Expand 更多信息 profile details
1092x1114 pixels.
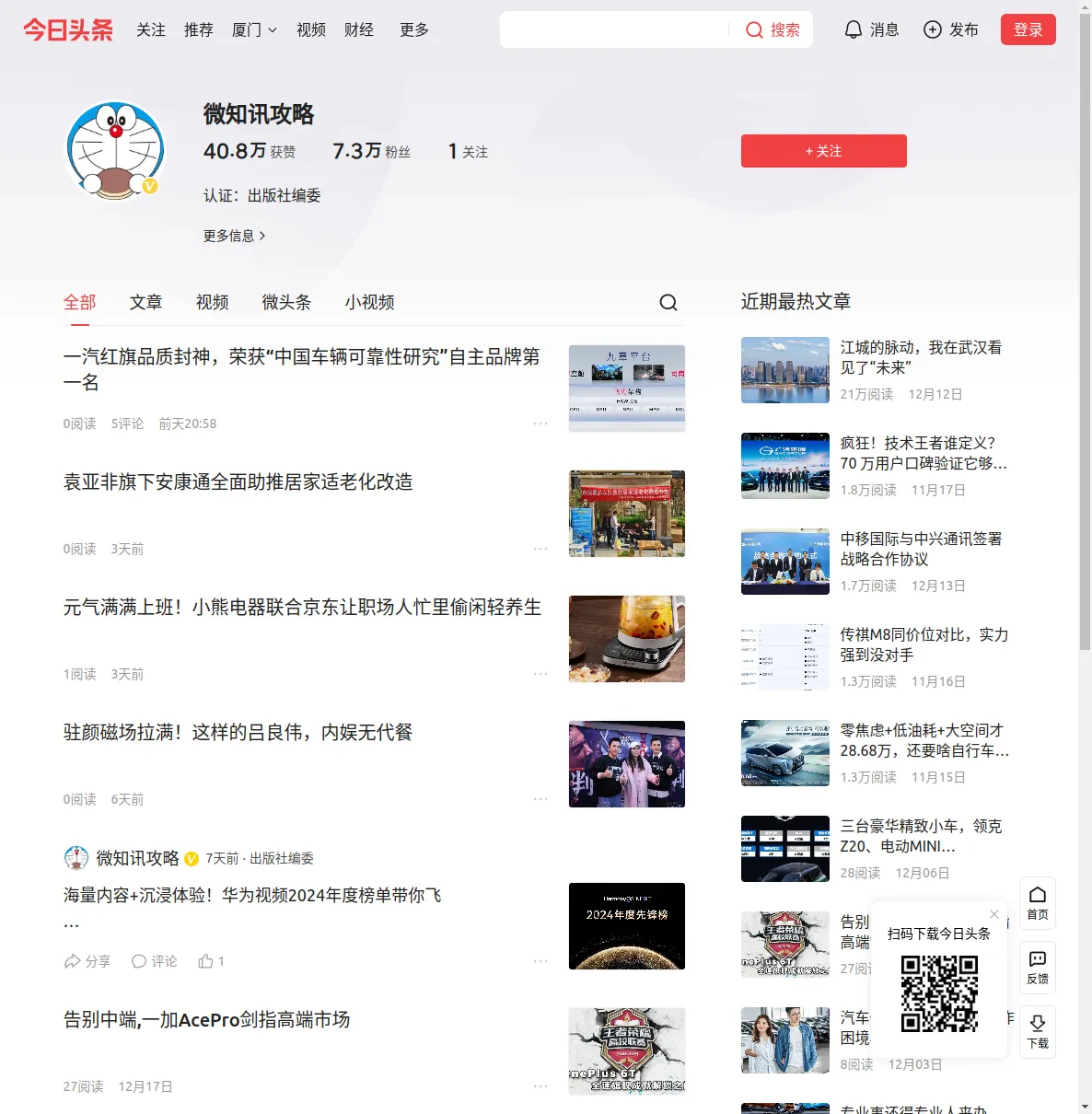pos(235,236)
